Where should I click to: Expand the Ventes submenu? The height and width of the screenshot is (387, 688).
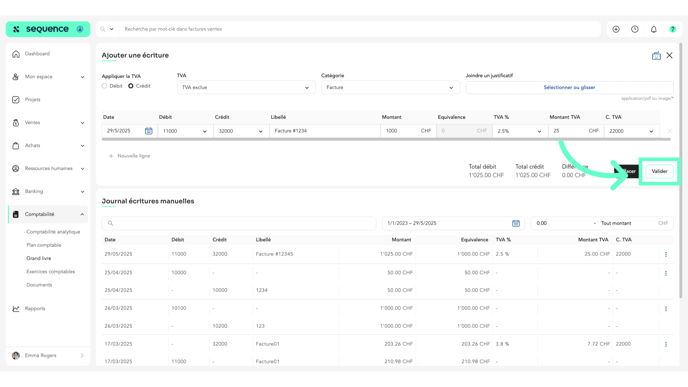pos(82,123)
